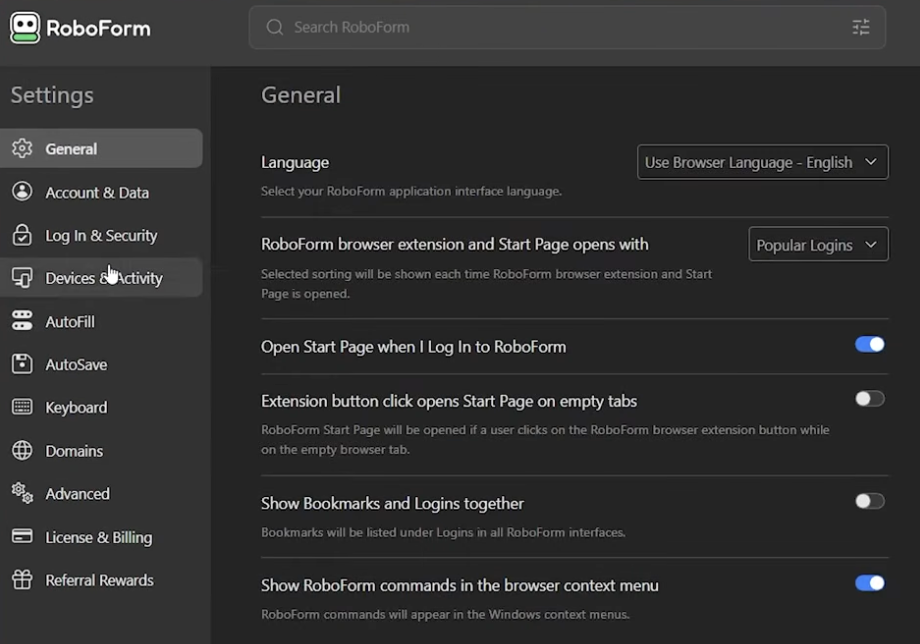This screenshot has width=920, height=644.
Task: Click the RoboForm robot logo icon
Action: [x=25, y=28]
